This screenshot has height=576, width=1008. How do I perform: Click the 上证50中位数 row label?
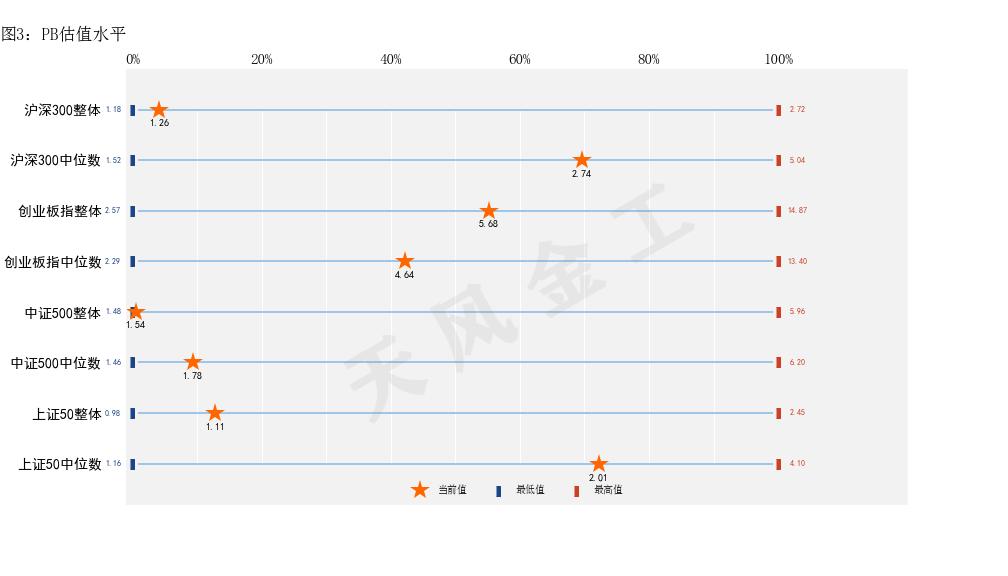pyautogui.click(x=60, y=464)
